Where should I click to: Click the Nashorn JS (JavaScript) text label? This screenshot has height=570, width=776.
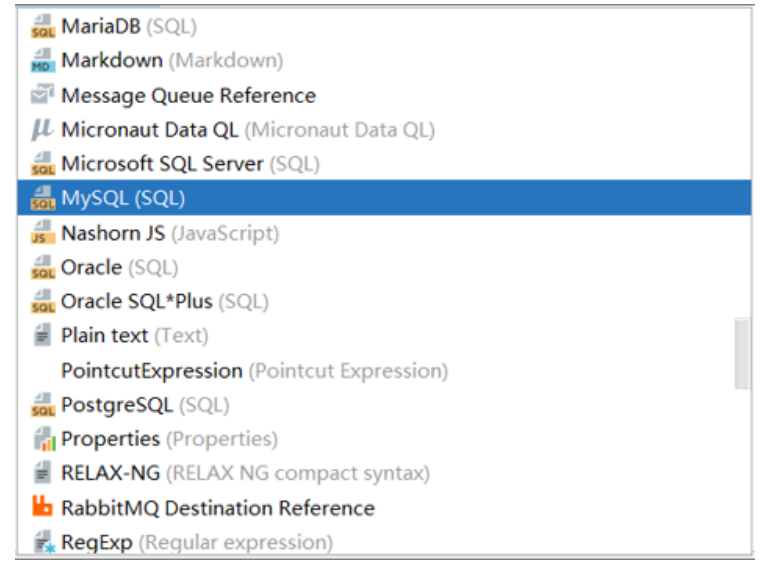point(170,234)
